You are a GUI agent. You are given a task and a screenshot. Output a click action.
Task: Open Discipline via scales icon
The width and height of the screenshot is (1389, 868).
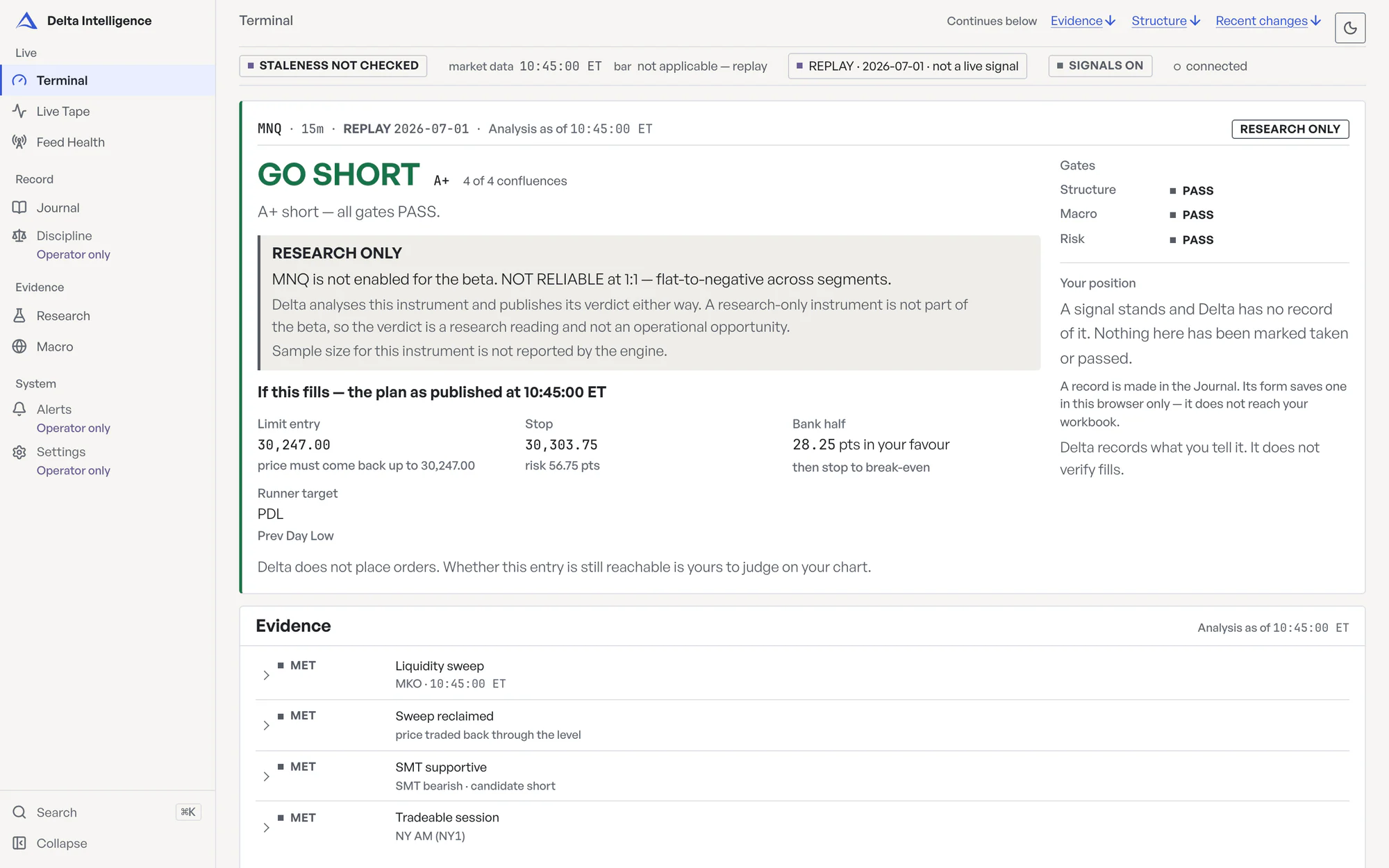(19, 236)
